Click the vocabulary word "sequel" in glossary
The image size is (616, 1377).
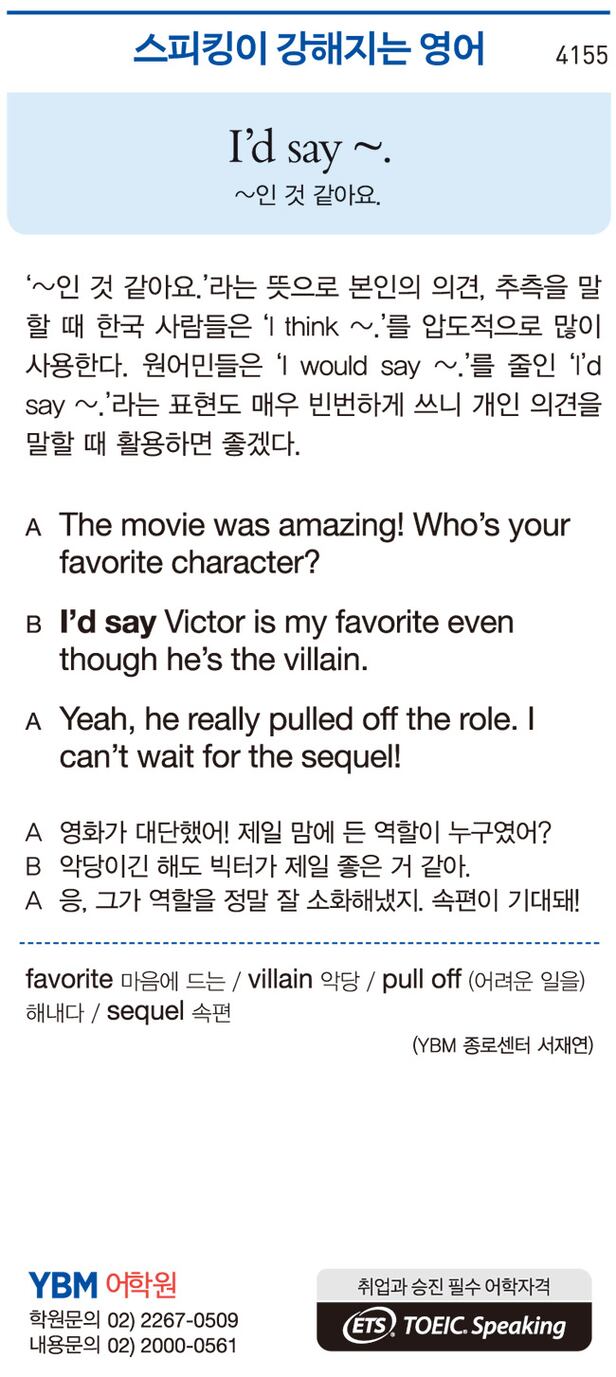point(145,1011)
